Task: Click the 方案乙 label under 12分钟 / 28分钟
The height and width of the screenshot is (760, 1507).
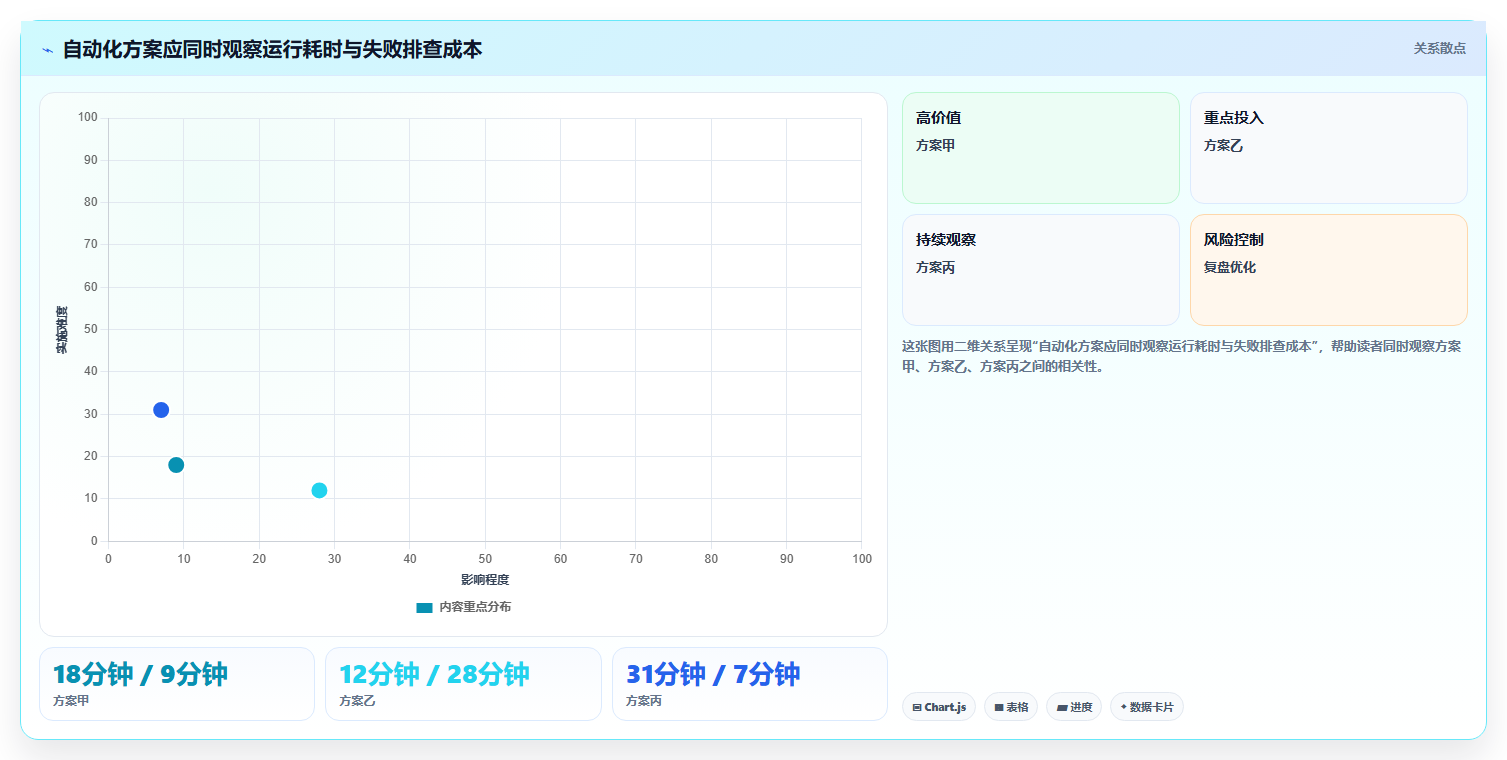Action: tap(357, 701)
